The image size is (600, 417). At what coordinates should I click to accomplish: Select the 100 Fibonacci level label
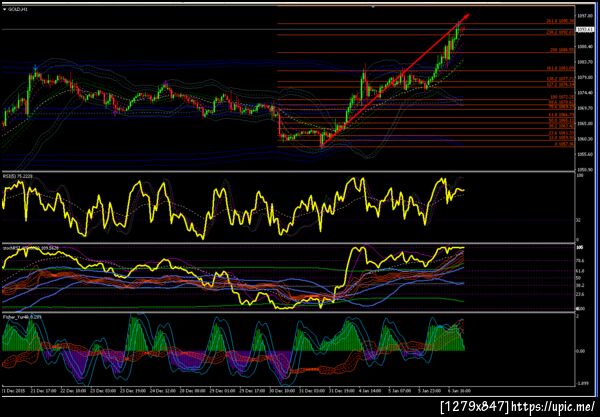(x=562, y=97)
